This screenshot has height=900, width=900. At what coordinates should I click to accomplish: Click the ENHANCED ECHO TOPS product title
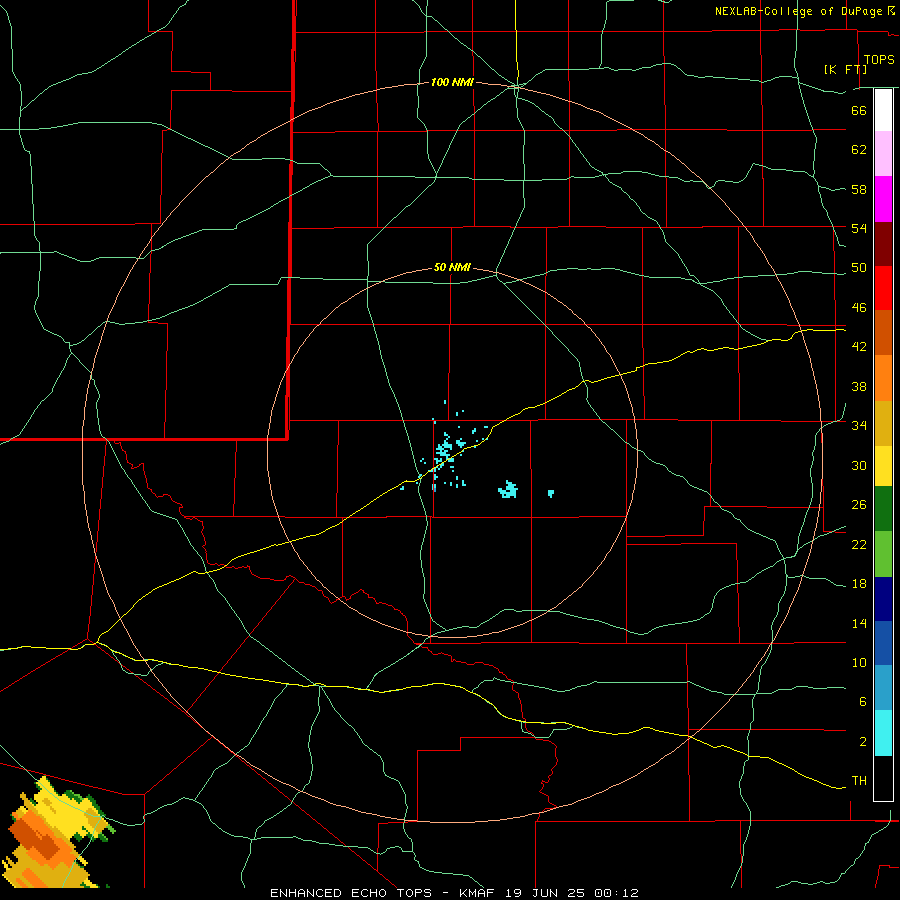click(351, 893)
